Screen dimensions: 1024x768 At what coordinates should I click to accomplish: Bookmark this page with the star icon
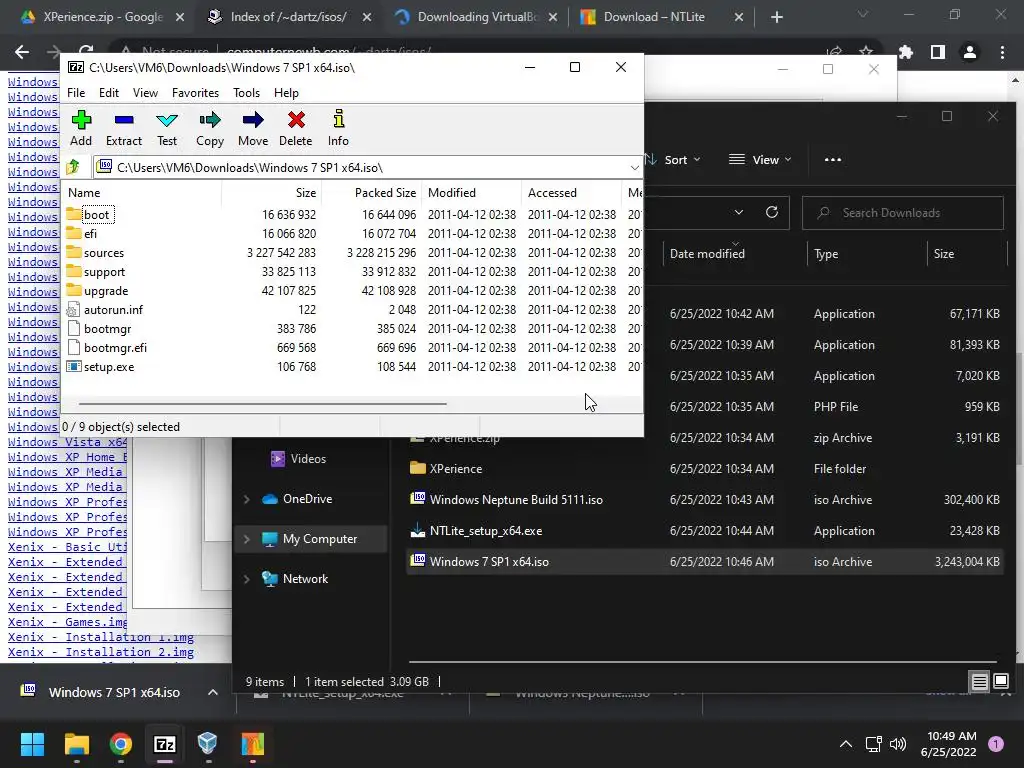point(866,52)
